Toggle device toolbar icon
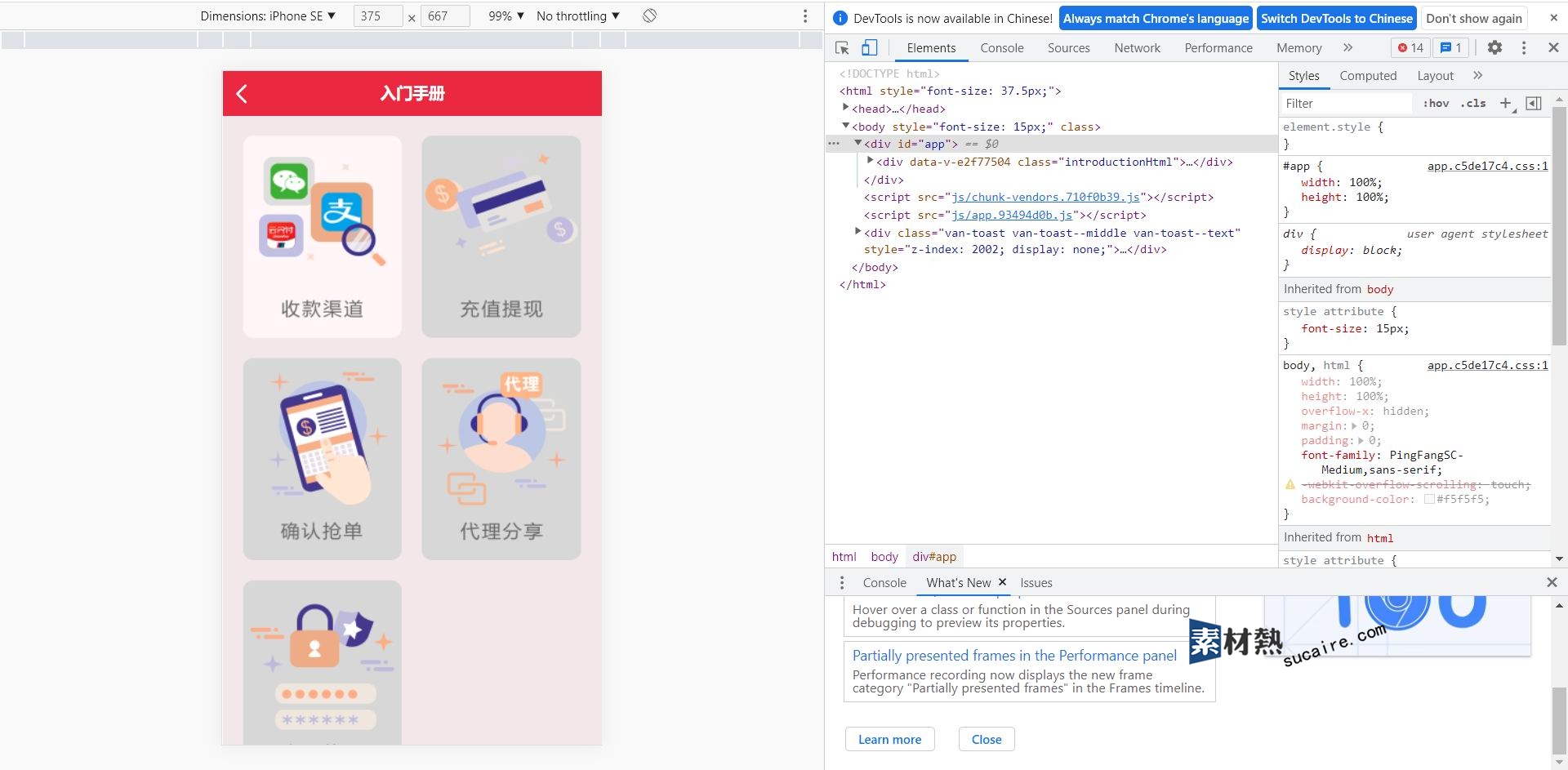The width and height of the screenshot is (1568, 770). (870, 48)
